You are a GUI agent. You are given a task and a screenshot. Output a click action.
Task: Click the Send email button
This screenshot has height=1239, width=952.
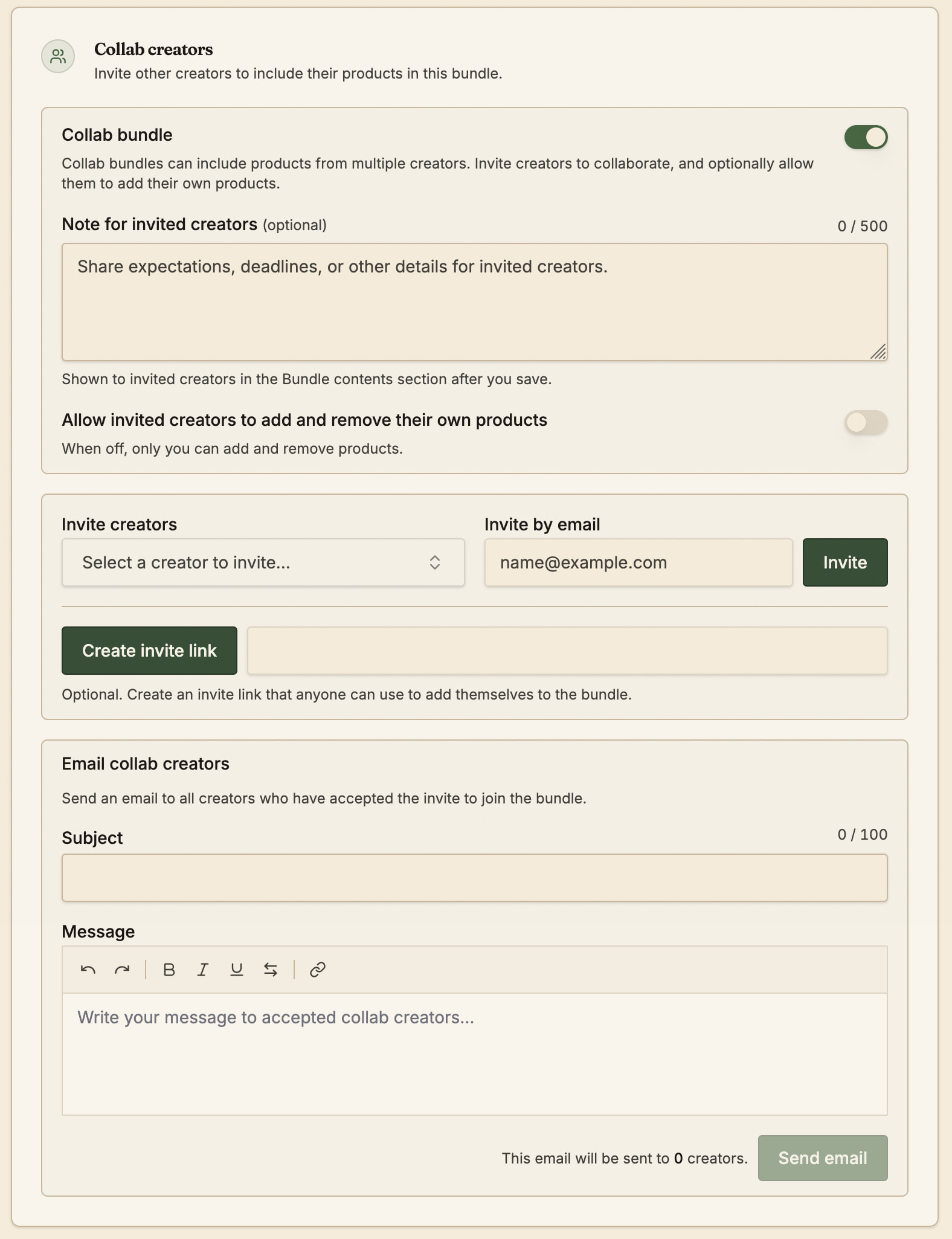pyautogui.click(x=823, y=1158)
